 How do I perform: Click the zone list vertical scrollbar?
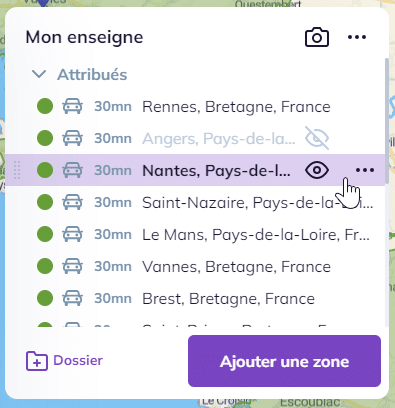(387, 121)
